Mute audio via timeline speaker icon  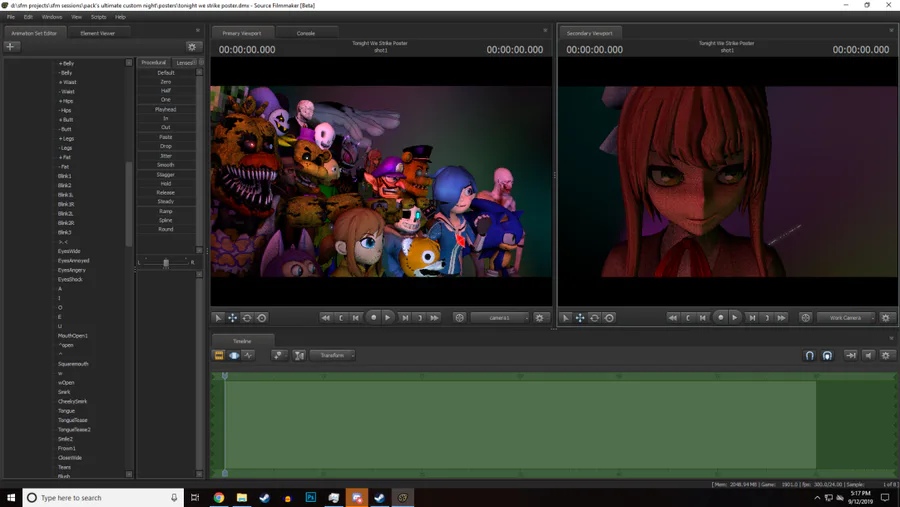tap(868, 355)
